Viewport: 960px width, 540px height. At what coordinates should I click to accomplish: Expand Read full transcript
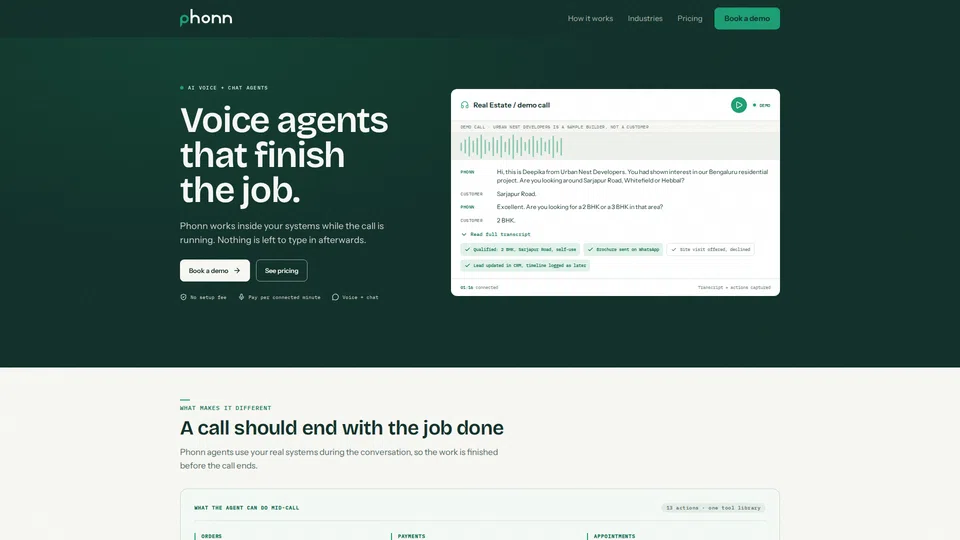pyautogui.click(x=496, y=234)
